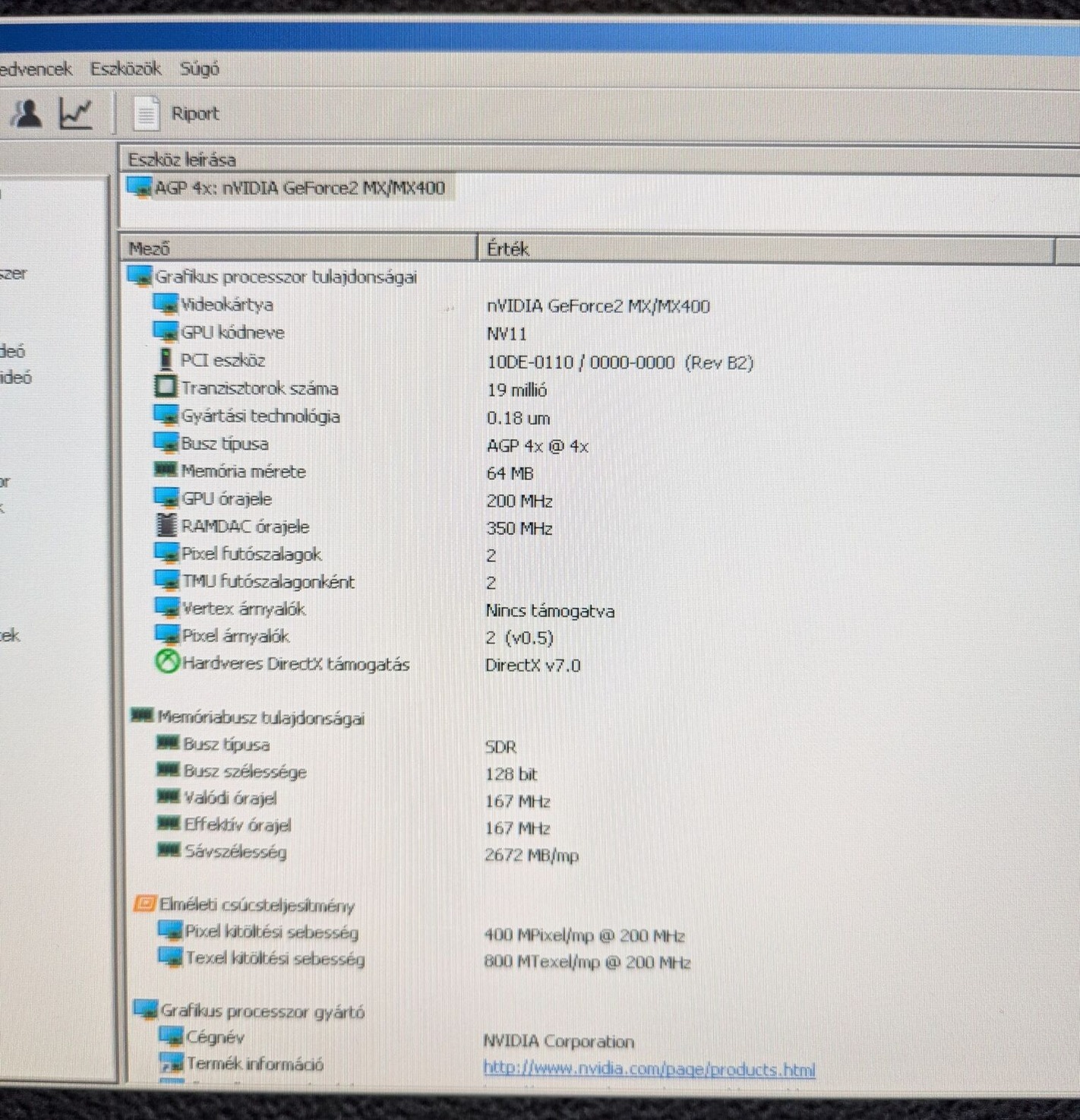The image size is (1080, 1120).
Task: Select the 64 MB memory value
Action: (510, 473)
